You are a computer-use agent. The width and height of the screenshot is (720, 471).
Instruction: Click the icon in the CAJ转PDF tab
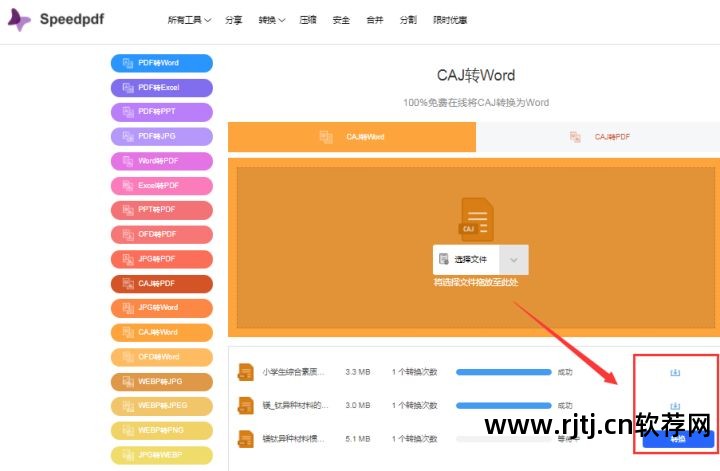pyautogui.click(x=575, y=137)
